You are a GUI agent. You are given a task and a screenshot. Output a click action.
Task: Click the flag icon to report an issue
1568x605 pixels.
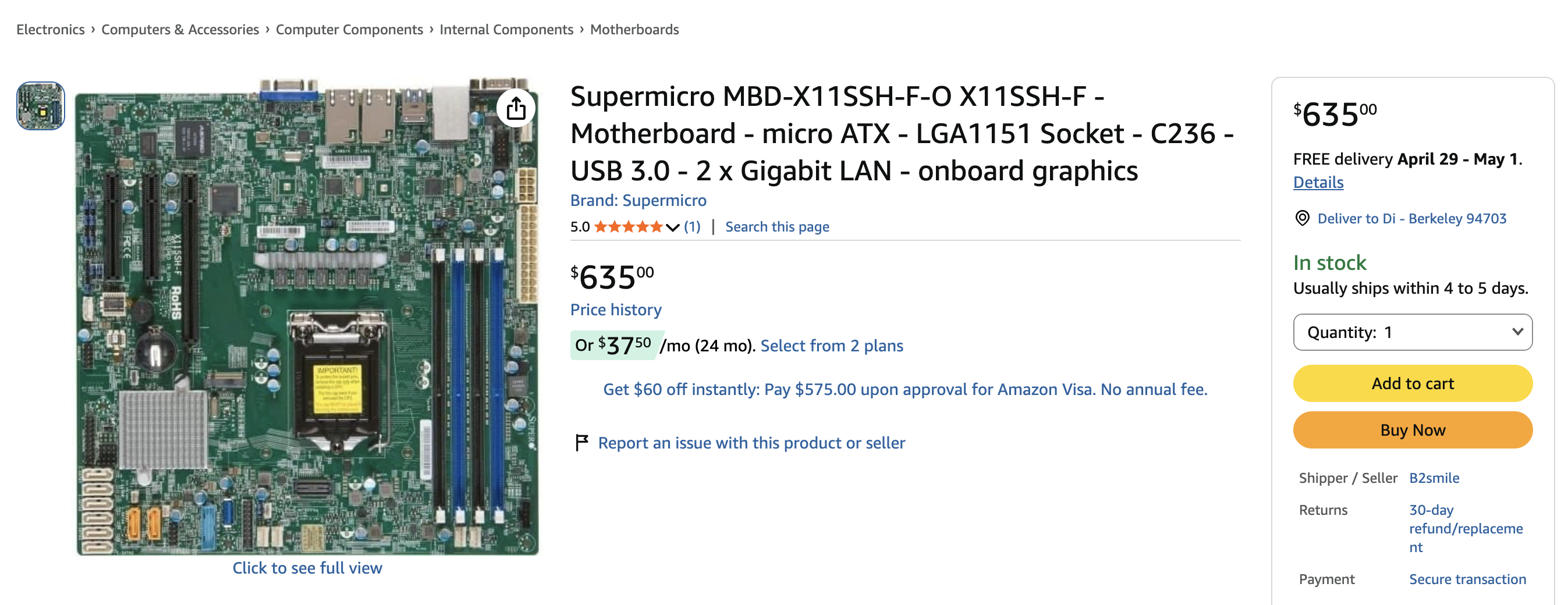coord(582,443)
